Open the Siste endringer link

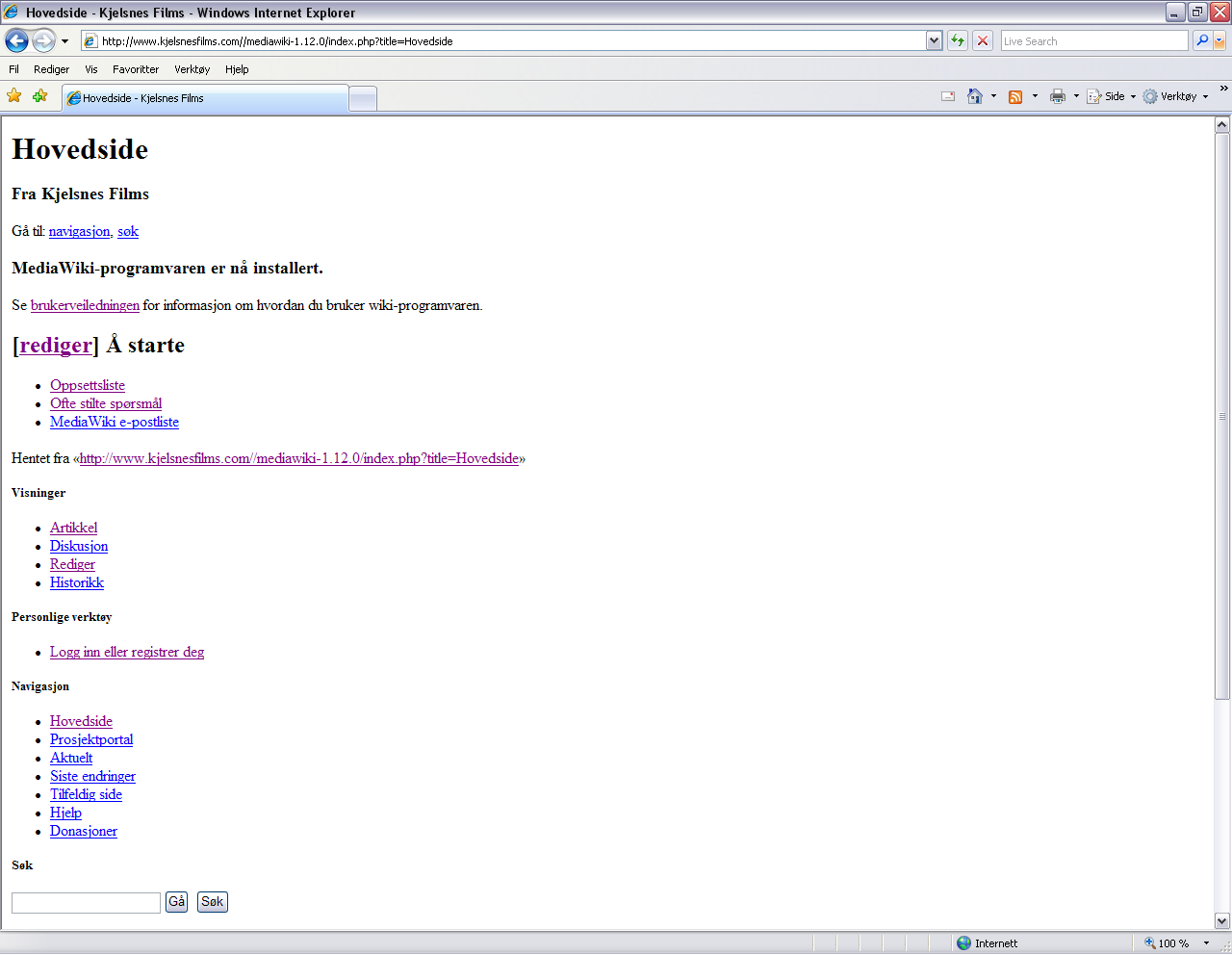(x=92, y=776)
